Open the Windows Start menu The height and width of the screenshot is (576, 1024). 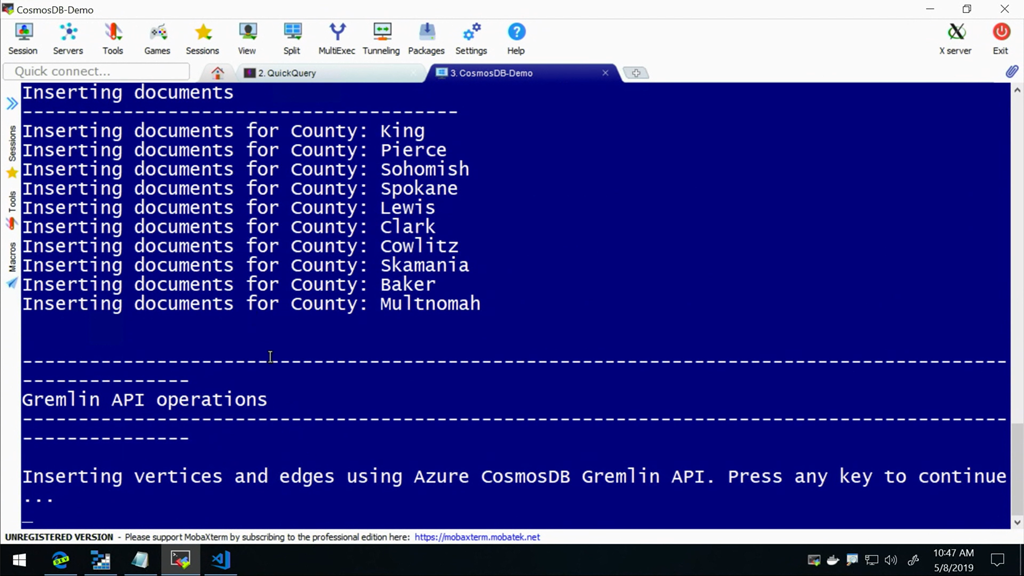click(x=19, y=560)
